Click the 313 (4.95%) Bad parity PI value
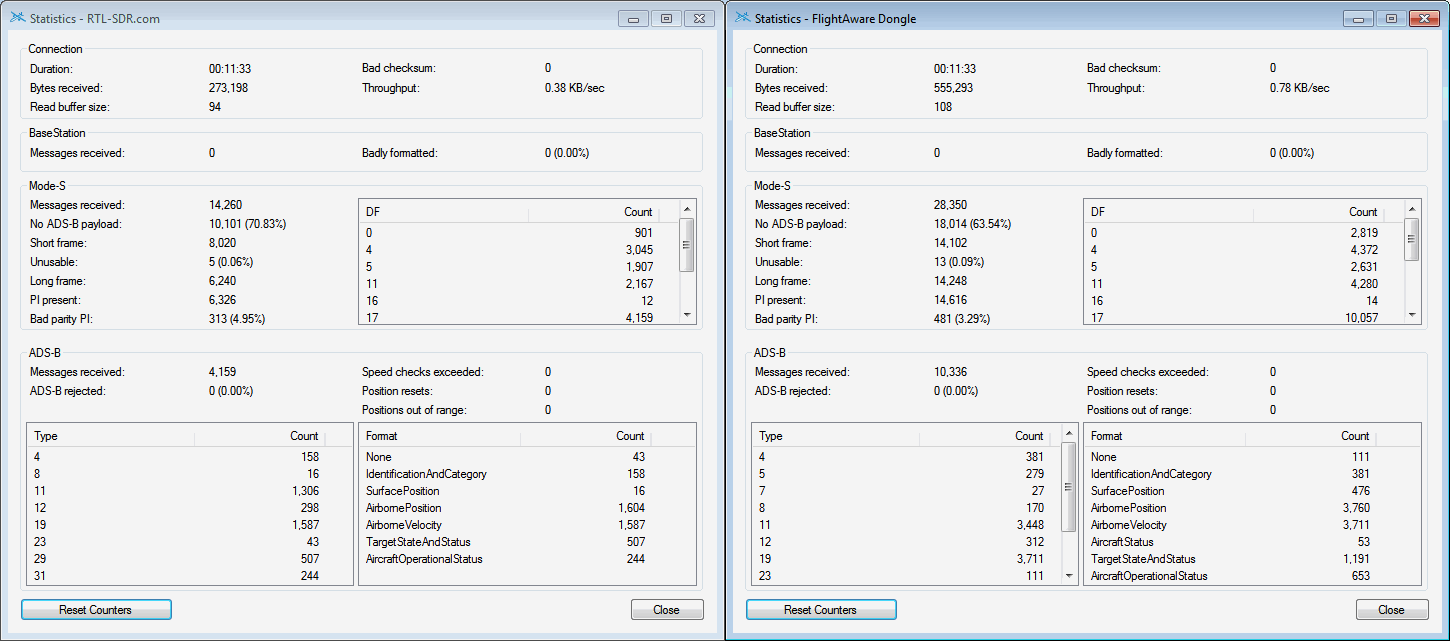Image resolution: width=1450 pixels, height=641 pixels. pyautogui.click(x=237, y=319)
